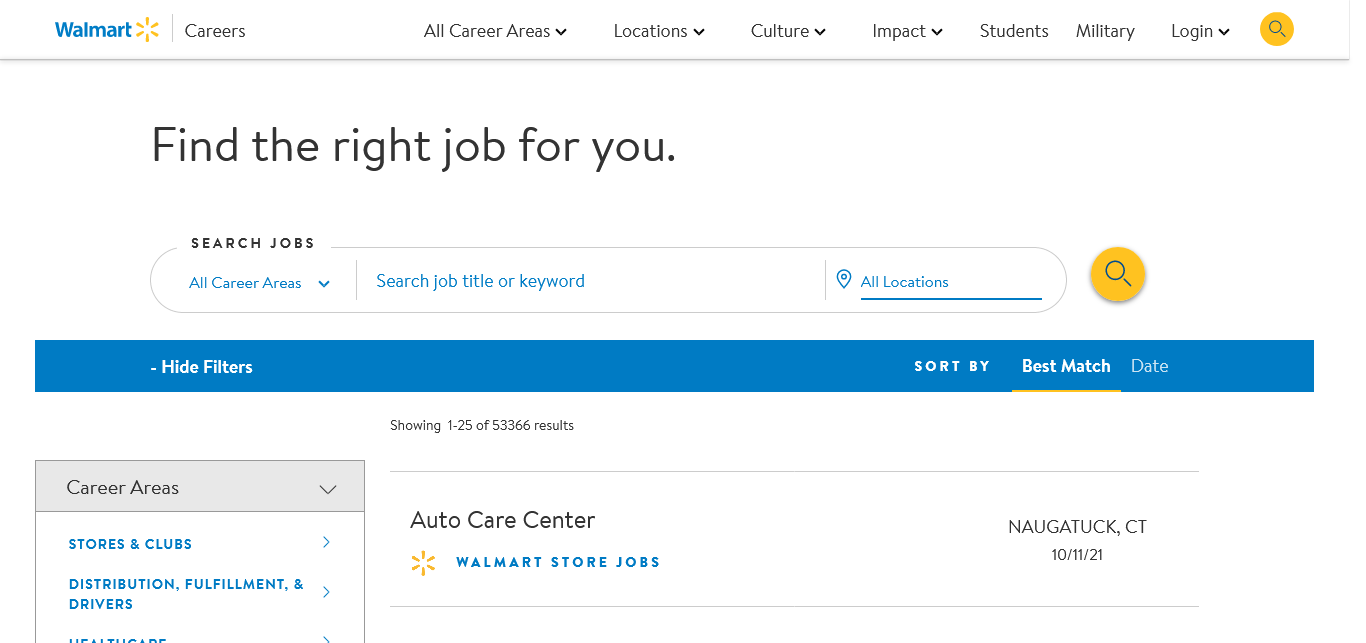Screen dimensions: 1366x643
Task: Open the All Career Areas search dropdown
Action: pyautogui.click(x=259, y=283)
